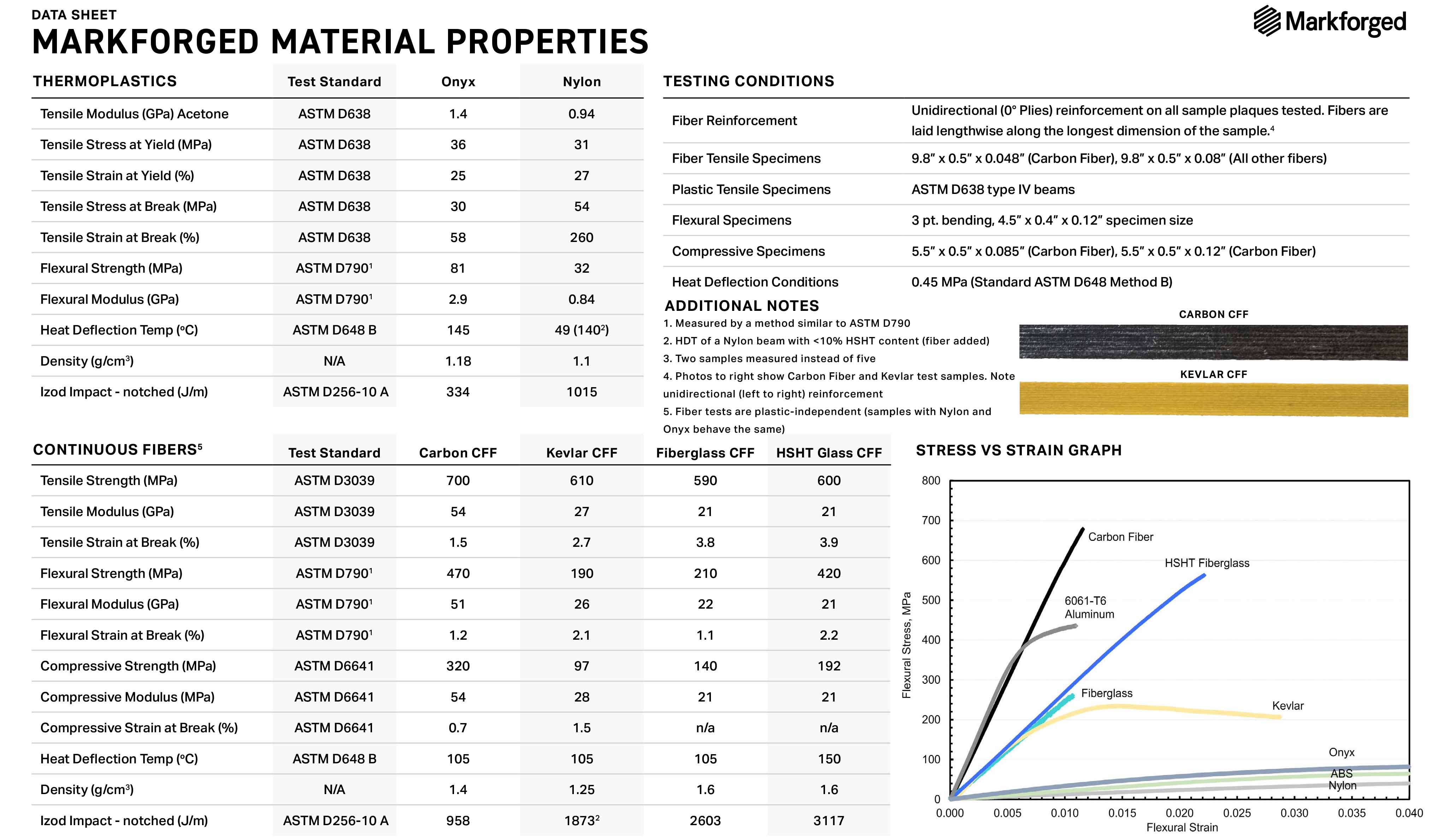Click Fiberglass tensile strain at break 3.8
The image size is (1437, 840).
click(x=705, y=542)
